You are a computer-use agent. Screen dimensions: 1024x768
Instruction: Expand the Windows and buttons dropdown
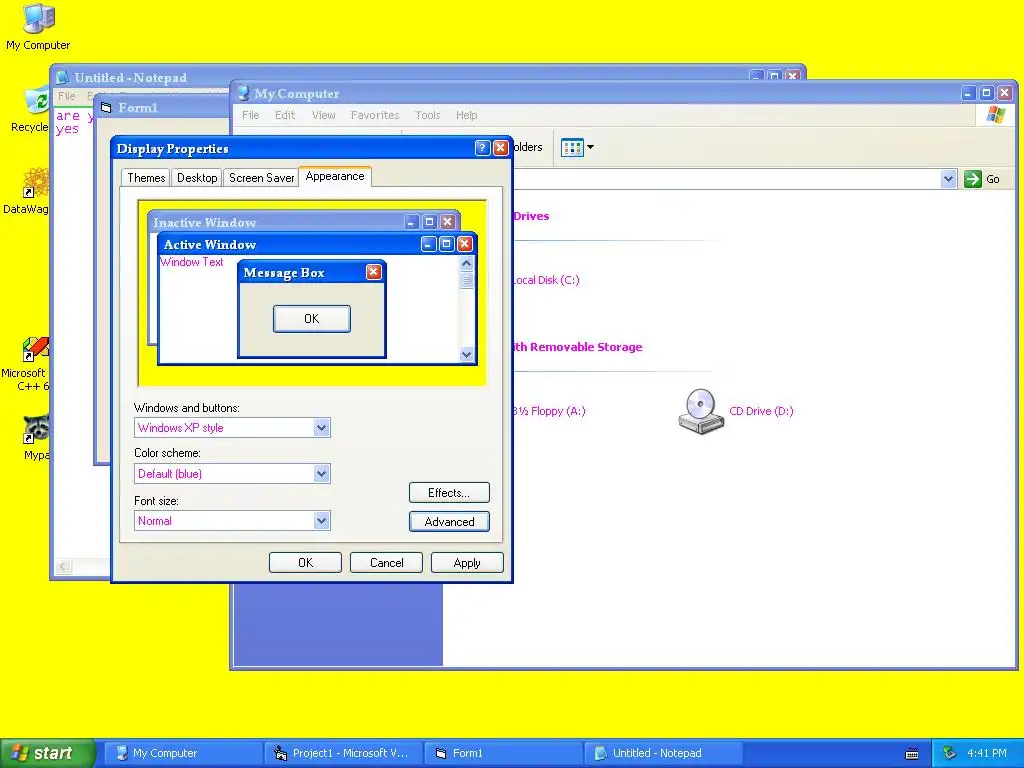coord(321,428)
